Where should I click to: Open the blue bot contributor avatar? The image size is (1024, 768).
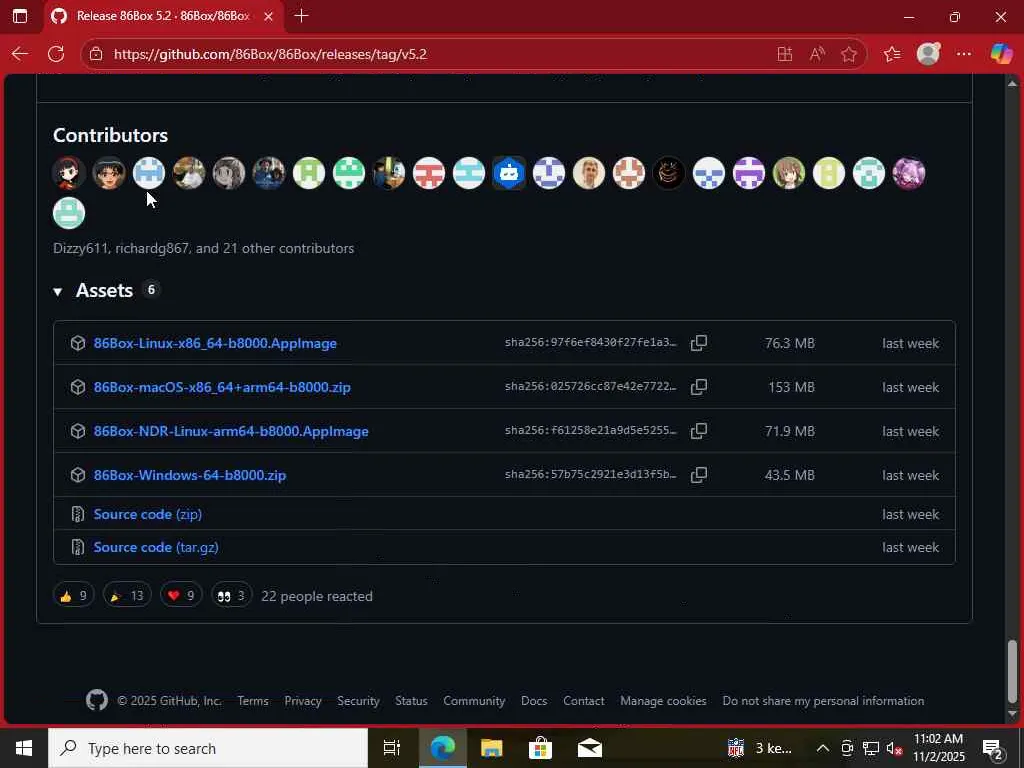(509, 173)
